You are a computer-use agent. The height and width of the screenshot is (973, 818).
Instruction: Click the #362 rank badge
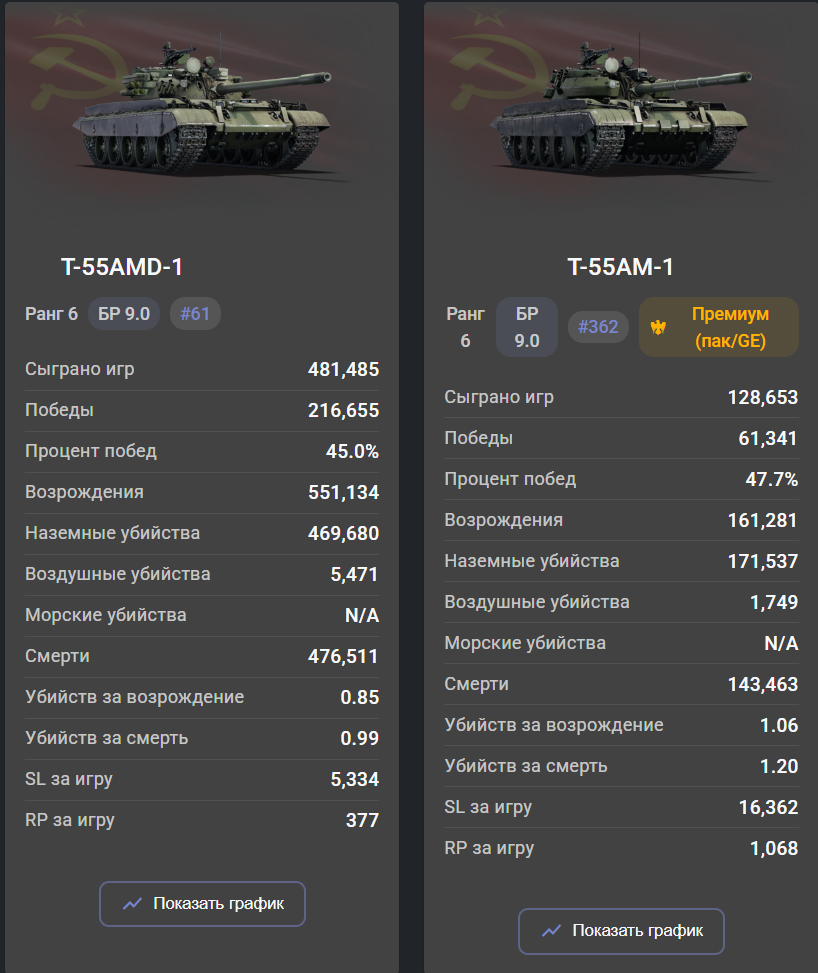tap(598, 327)
